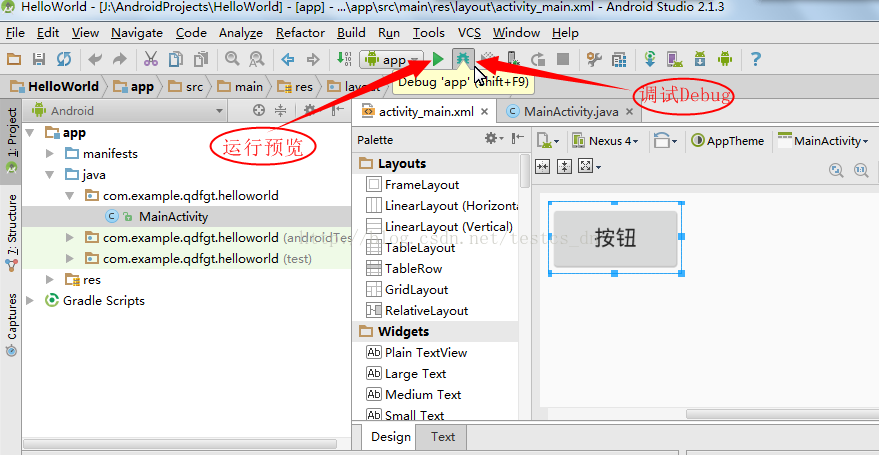This screenshot has width=879, height=455.
Task: Click Collapse All icon in Project panel
Action: [280, 110]
